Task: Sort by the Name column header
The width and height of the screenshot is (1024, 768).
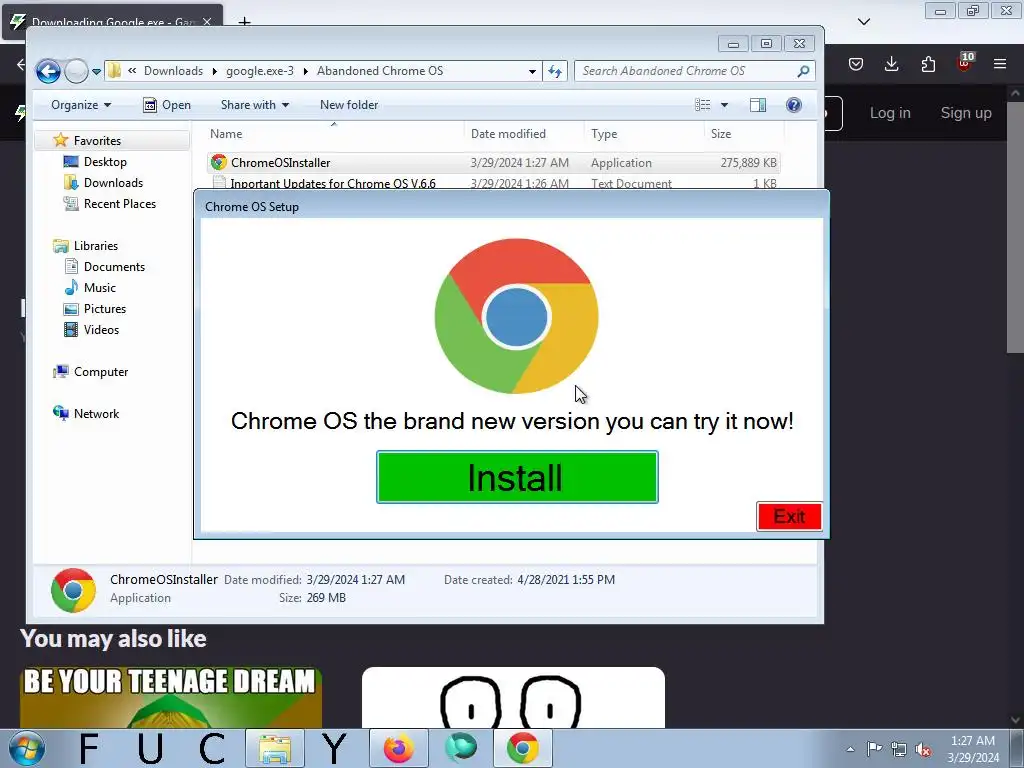Action: [x=226, y=133]
